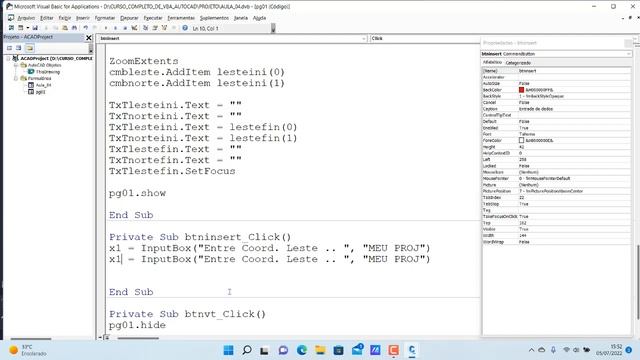The image size is (640, 360).
Task: Open the Suplementos menu
Action: 214,18
